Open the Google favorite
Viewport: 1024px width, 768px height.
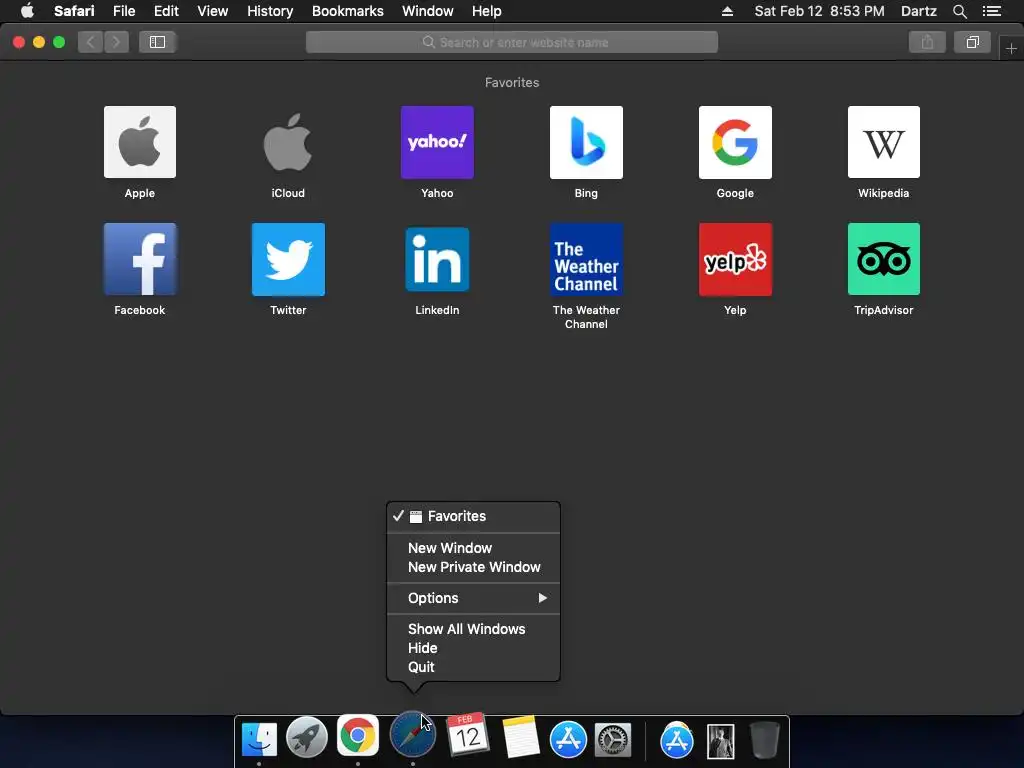[735, 142]
